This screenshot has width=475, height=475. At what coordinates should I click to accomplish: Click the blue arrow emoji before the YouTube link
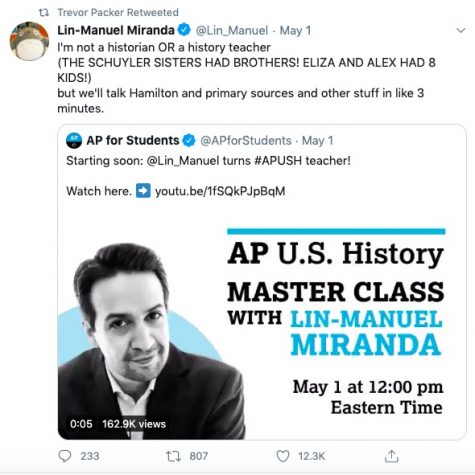click(143, 191)
